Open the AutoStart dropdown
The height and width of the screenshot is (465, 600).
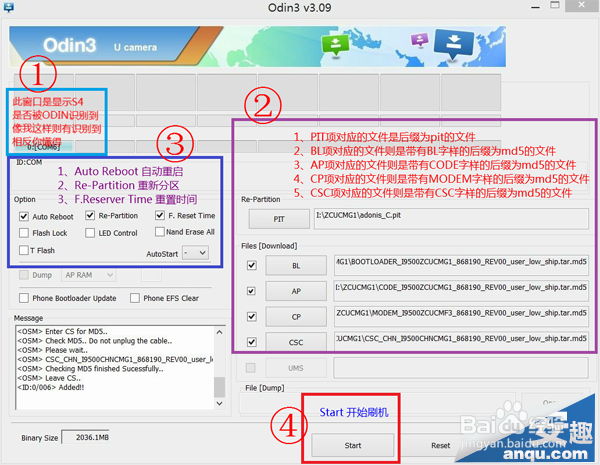click(x=195, y=253)
